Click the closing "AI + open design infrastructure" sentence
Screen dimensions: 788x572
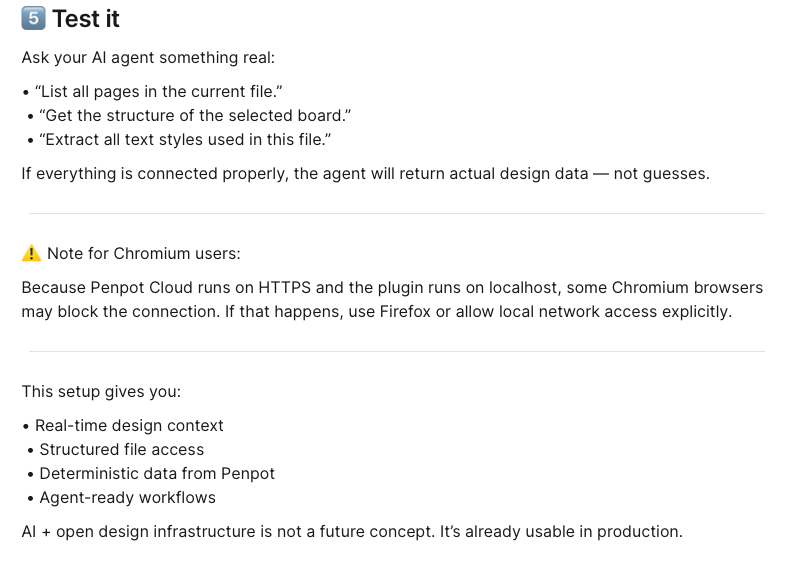click(x=352, y=531)
